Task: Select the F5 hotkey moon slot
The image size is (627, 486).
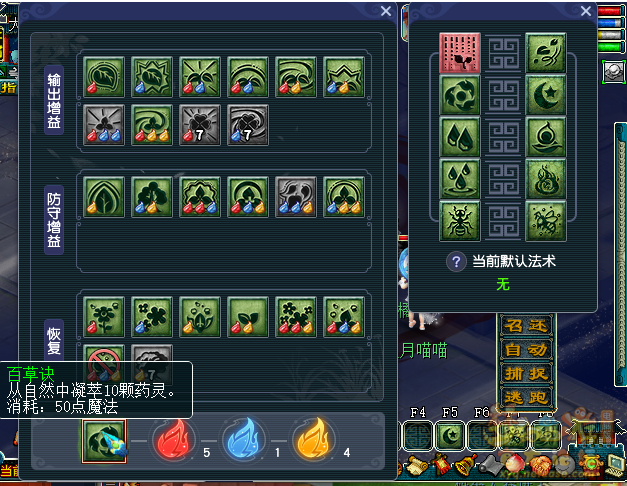Action: coord(450,435)
